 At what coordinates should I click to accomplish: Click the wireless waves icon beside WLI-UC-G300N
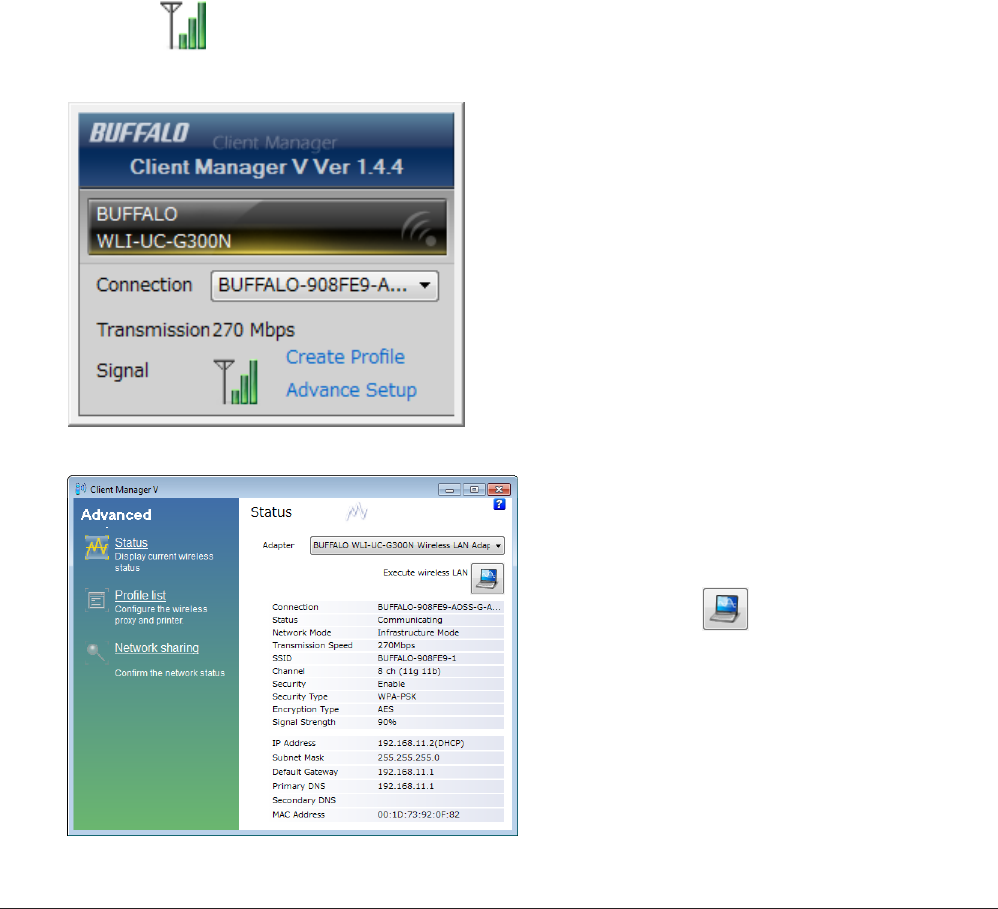click(x=419, y=229)
